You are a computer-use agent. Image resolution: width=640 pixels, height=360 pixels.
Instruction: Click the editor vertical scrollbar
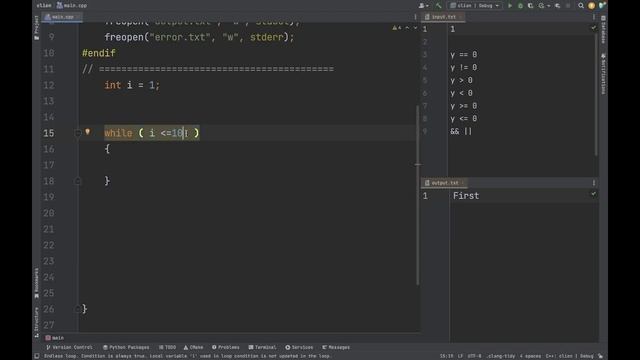[418, 195]
